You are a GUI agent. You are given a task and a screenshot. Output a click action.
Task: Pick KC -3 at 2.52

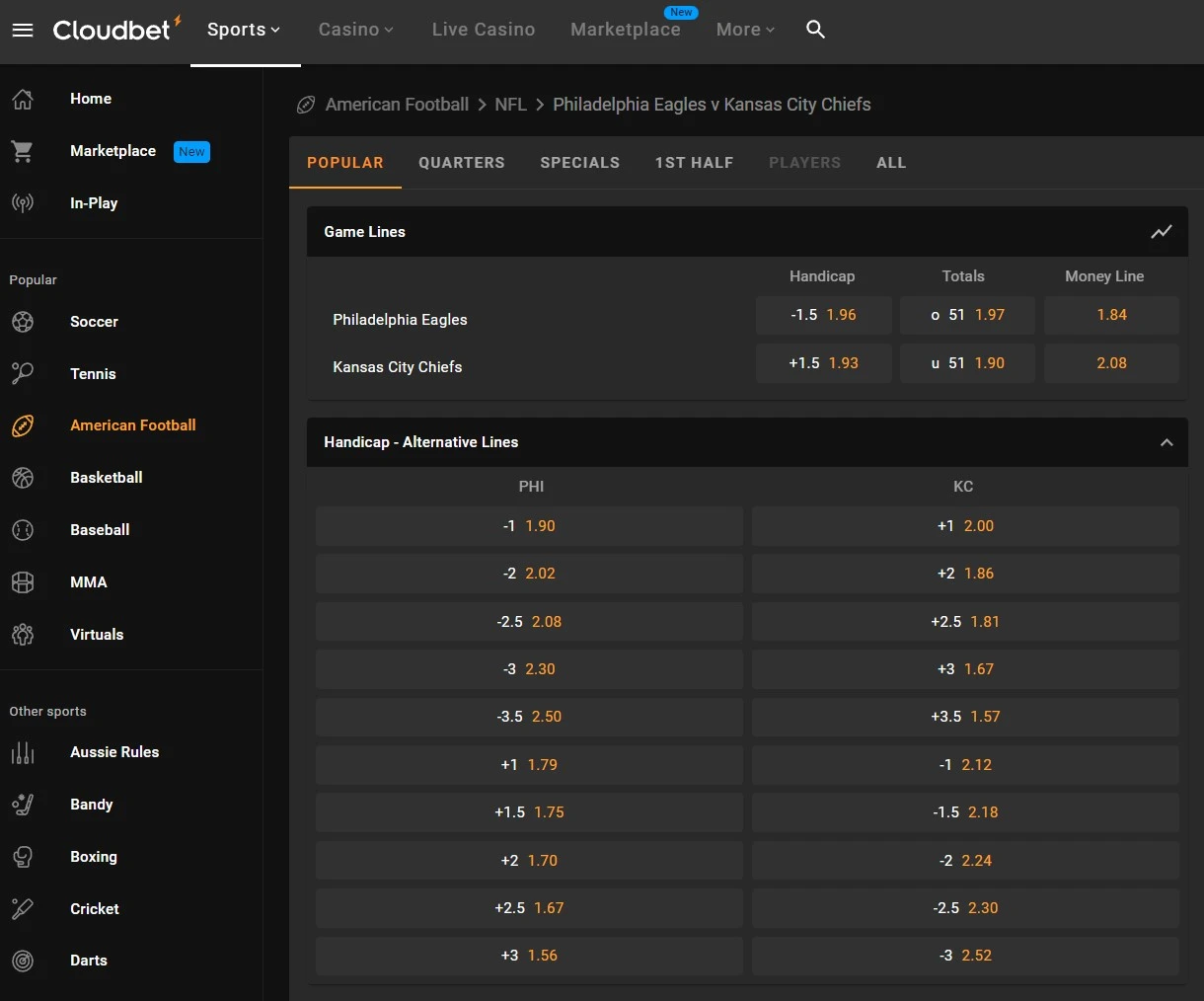click(x=965, y=956)
